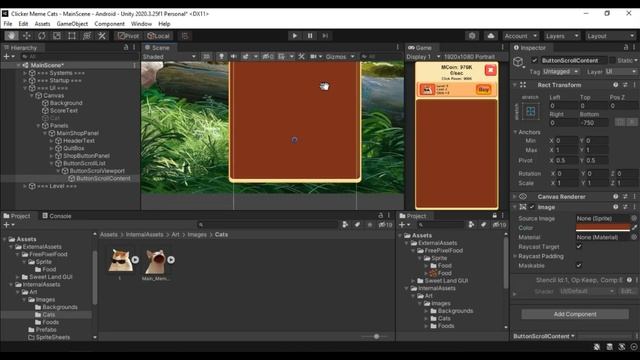Pick color with eyedropper icon
This screenshot has height=360, width=640.
point(634,228)
